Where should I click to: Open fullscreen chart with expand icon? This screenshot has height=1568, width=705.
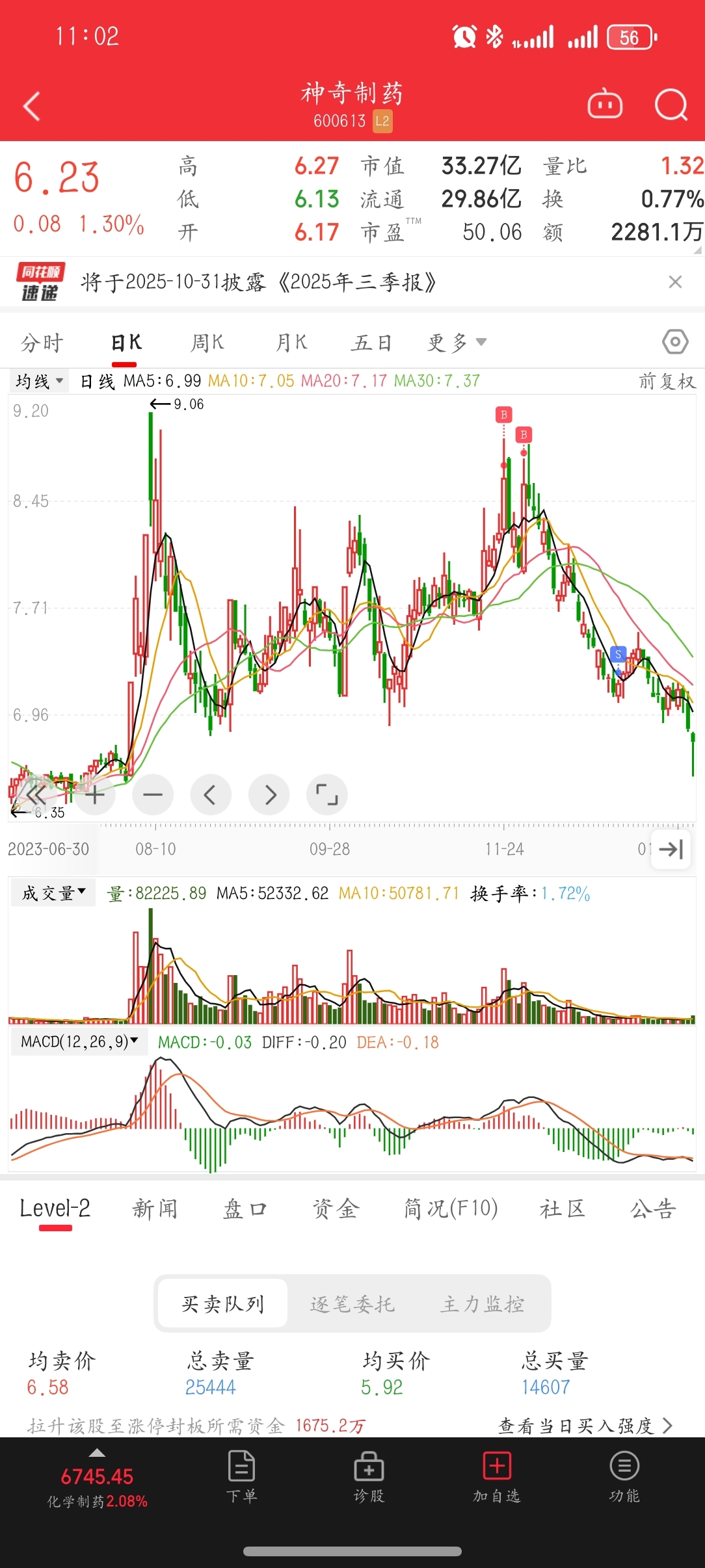tap(327, 795)
